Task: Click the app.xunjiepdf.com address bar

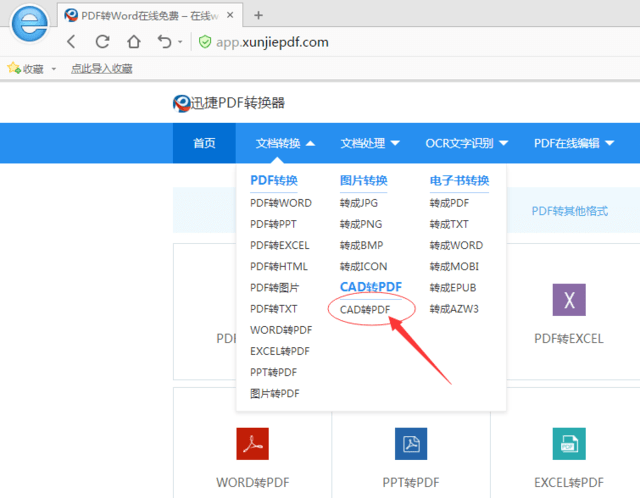Action: click(272, 42)
